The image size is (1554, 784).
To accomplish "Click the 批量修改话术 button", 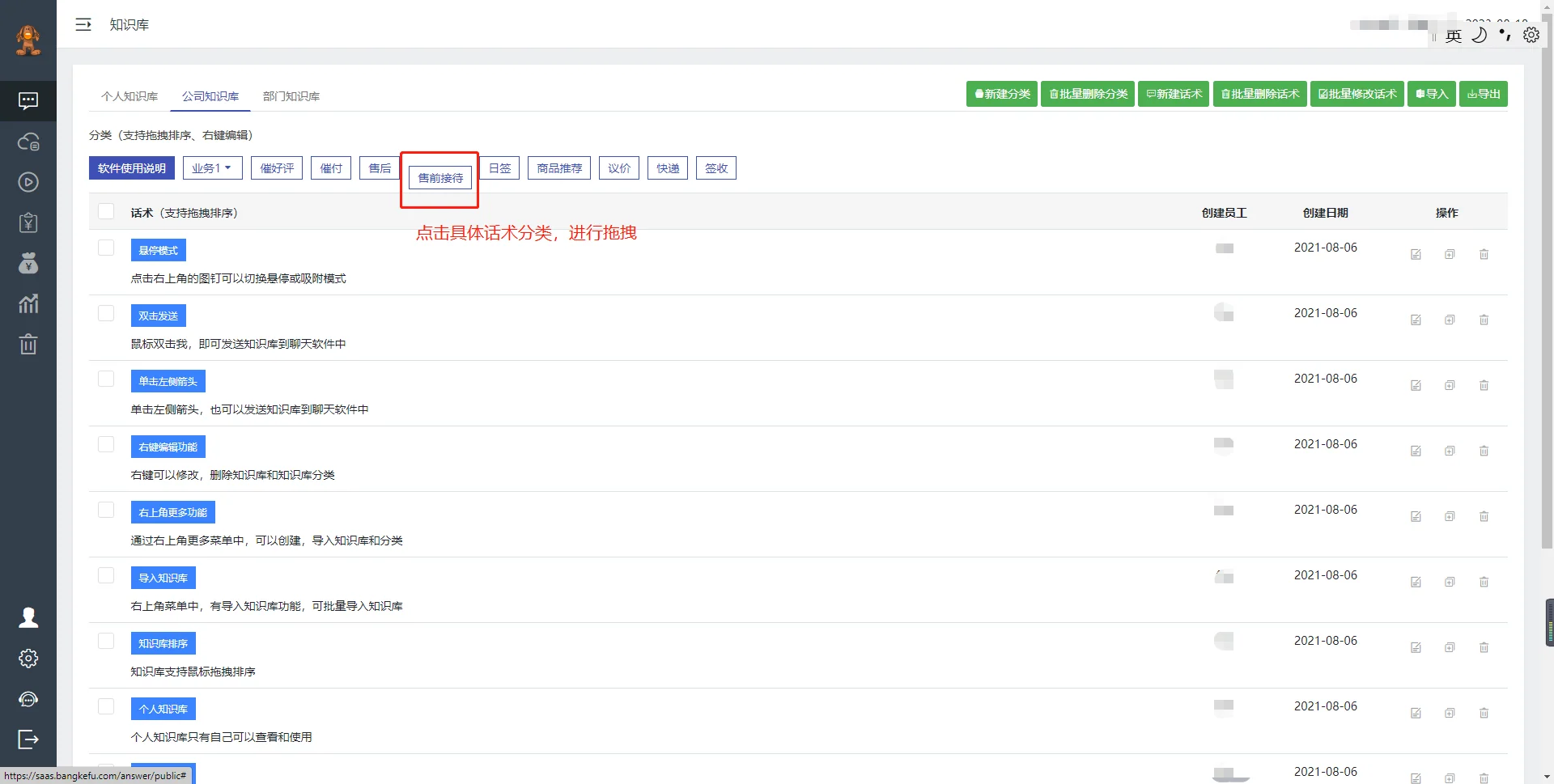I will click(x=1357, y=94).
